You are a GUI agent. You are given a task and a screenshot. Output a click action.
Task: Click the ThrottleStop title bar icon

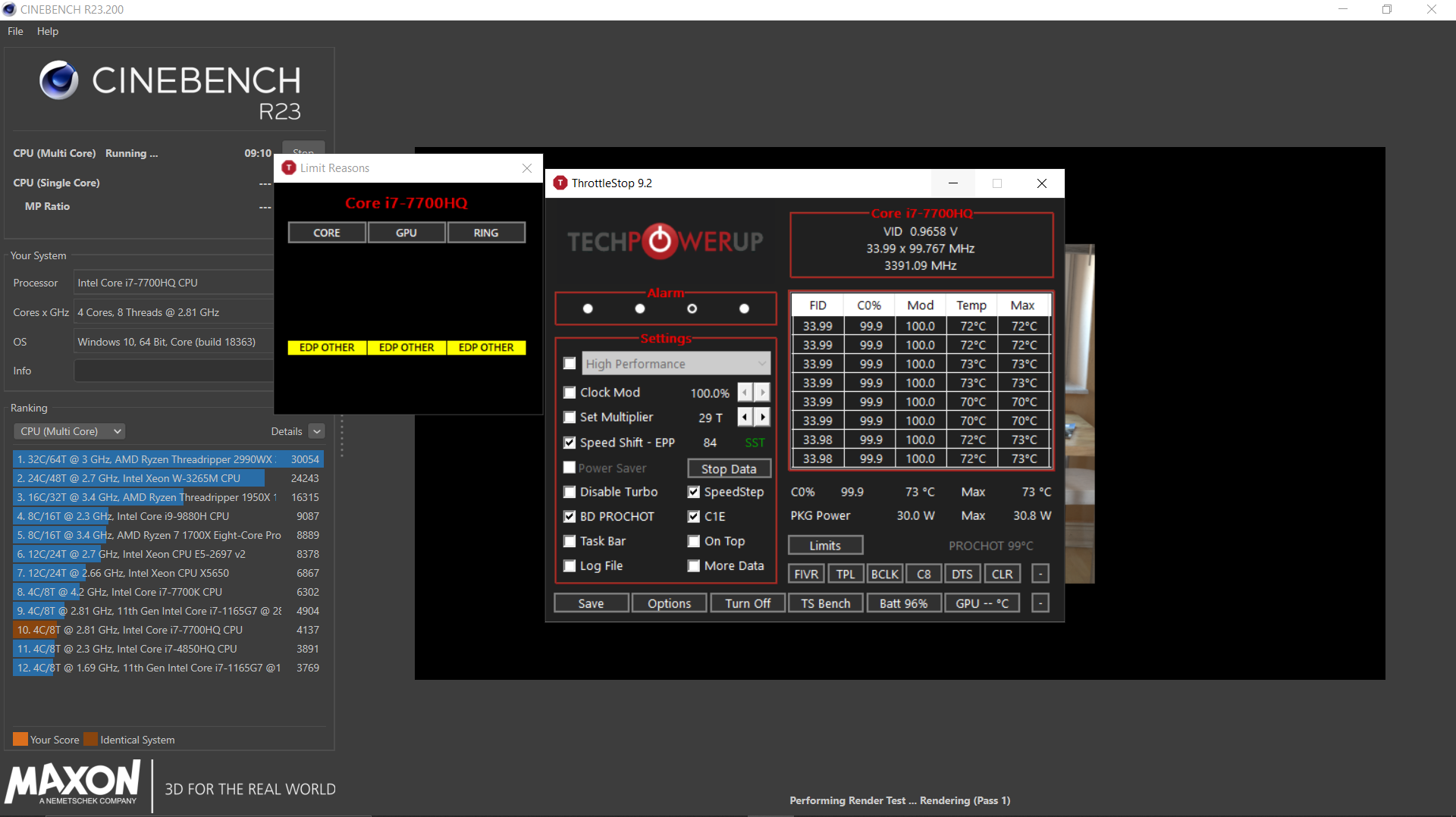[560, 183]
